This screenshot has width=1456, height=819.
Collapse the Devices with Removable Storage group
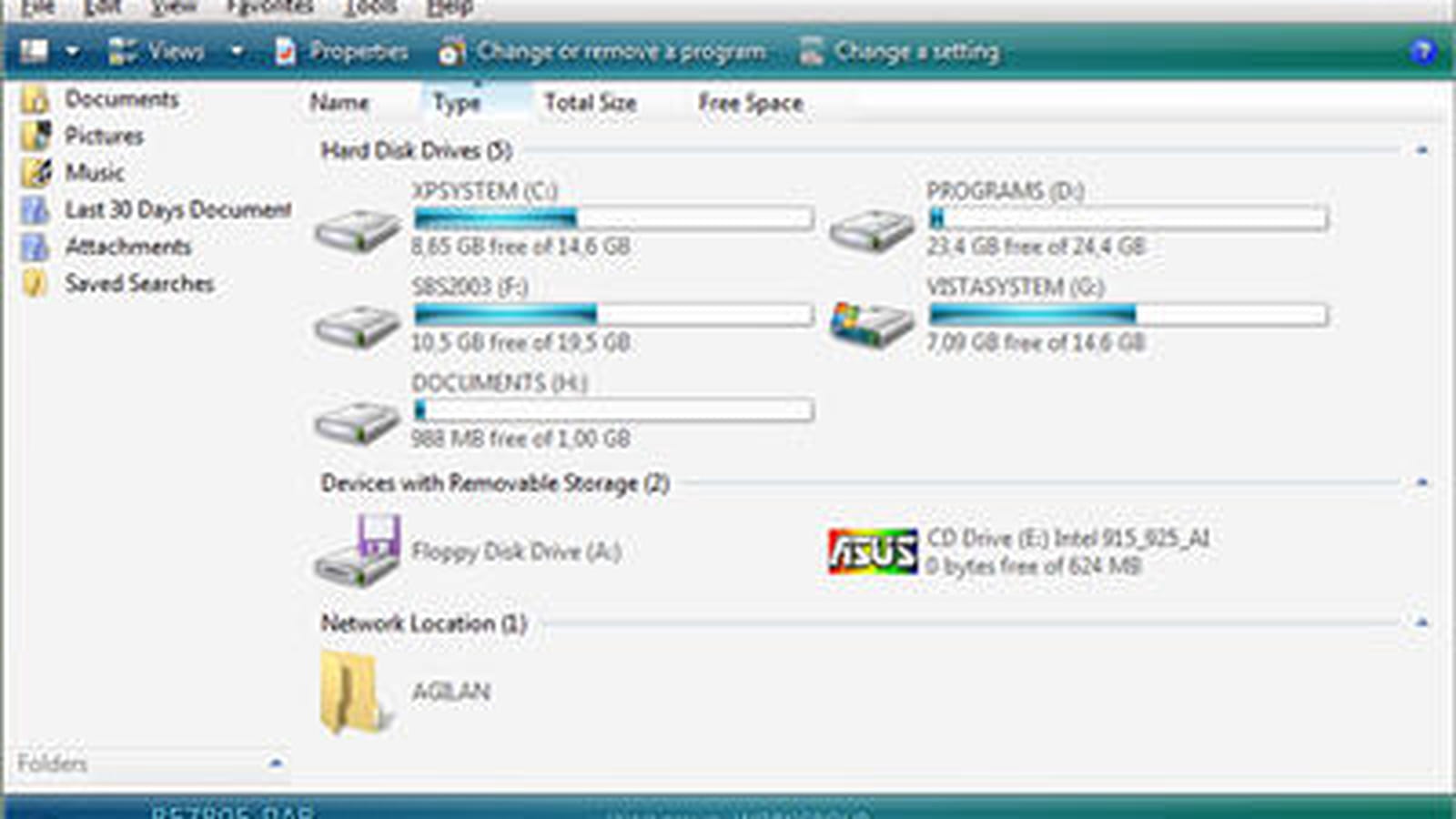coord(1422,482)
